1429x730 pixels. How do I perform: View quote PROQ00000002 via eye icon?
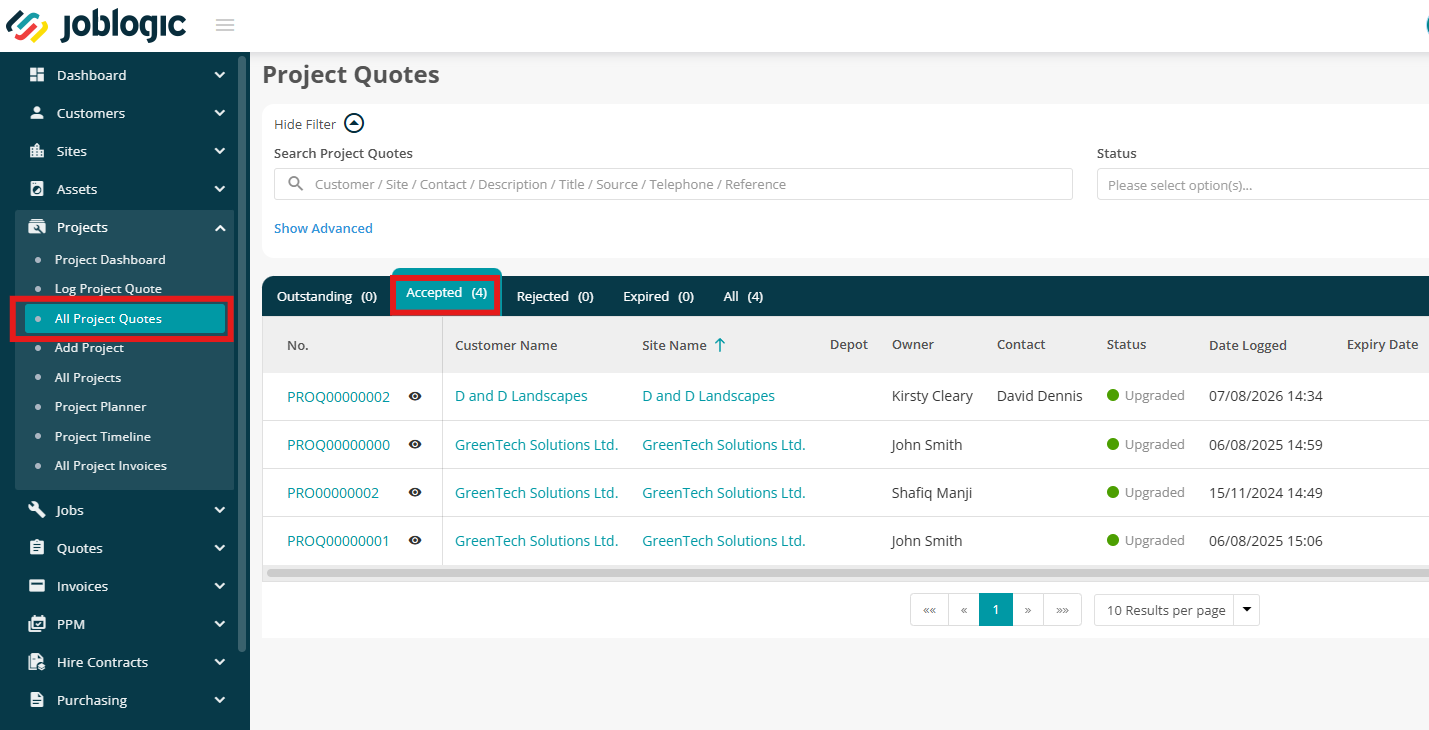coord(415,396)
